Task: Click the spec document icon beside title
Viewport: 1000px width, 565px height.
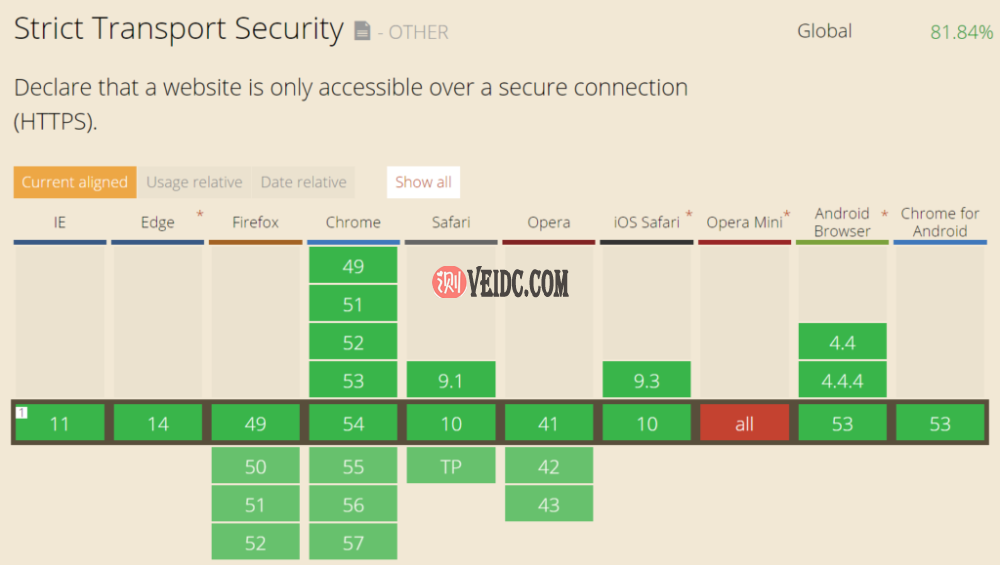Action: coord(362,32)
